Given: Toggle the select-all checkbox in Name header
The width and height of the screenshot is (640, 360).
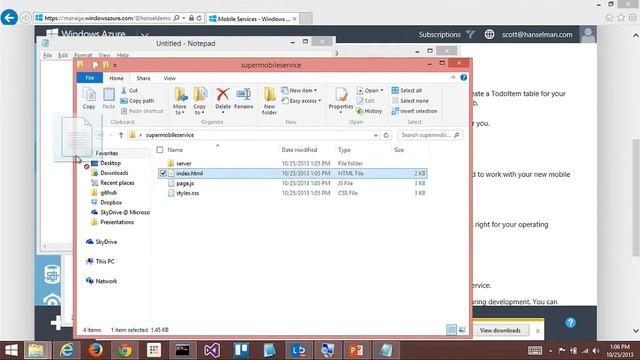Looking at the screenshot, I should coord(160,150).
